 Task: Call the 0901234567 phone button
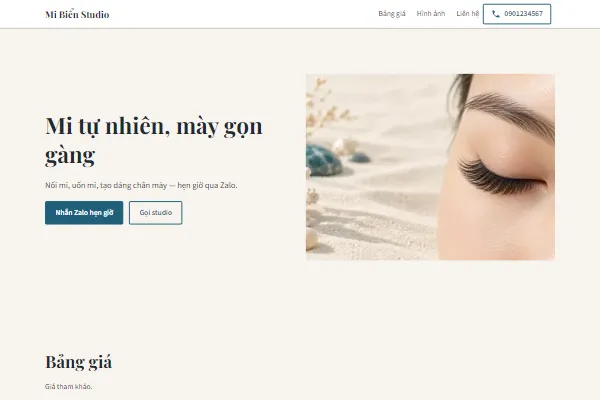coord(517,14)
